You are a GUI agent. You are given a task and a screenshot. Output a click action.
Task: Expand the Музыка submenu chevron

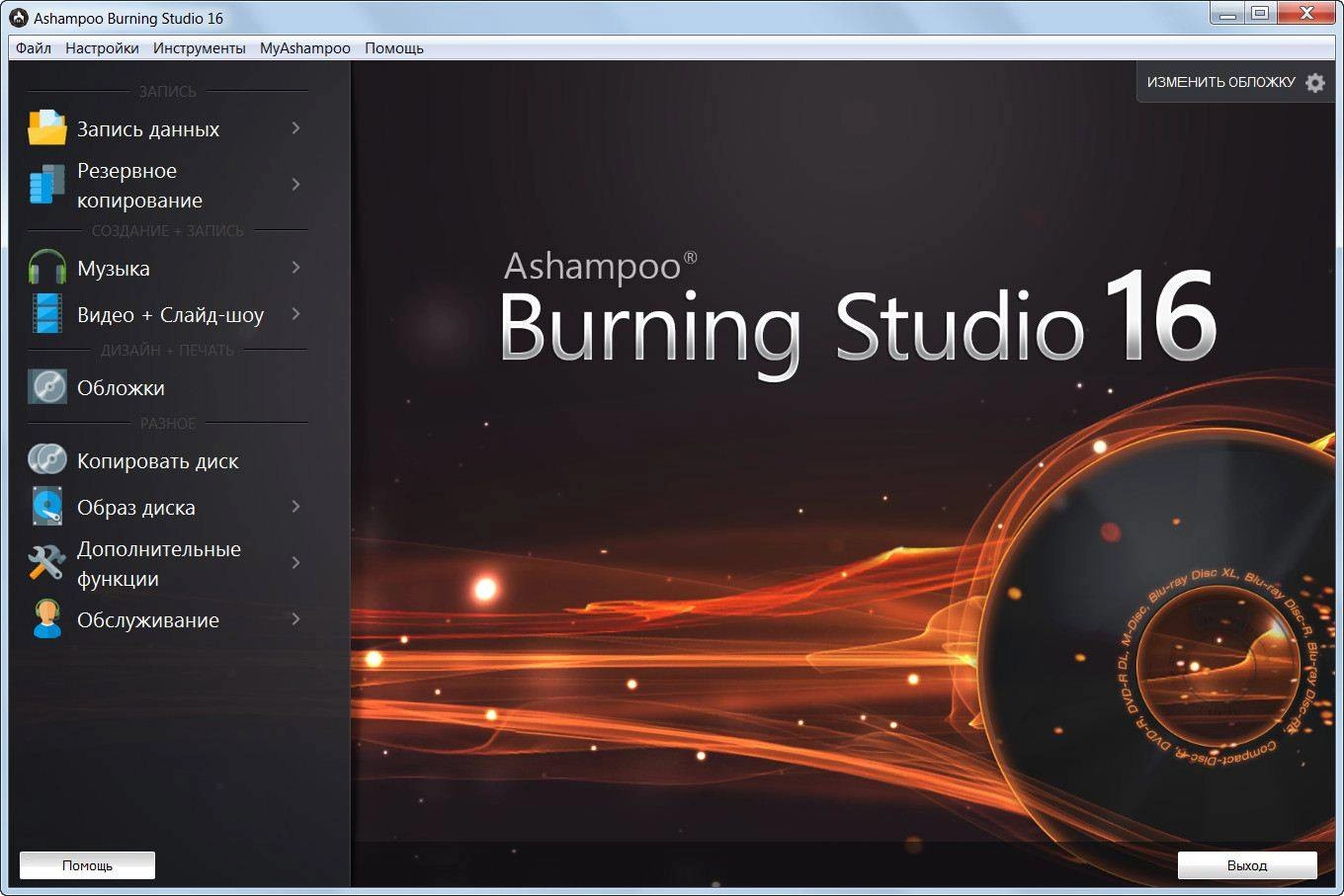pyautogui.click(x=295, y=268)
